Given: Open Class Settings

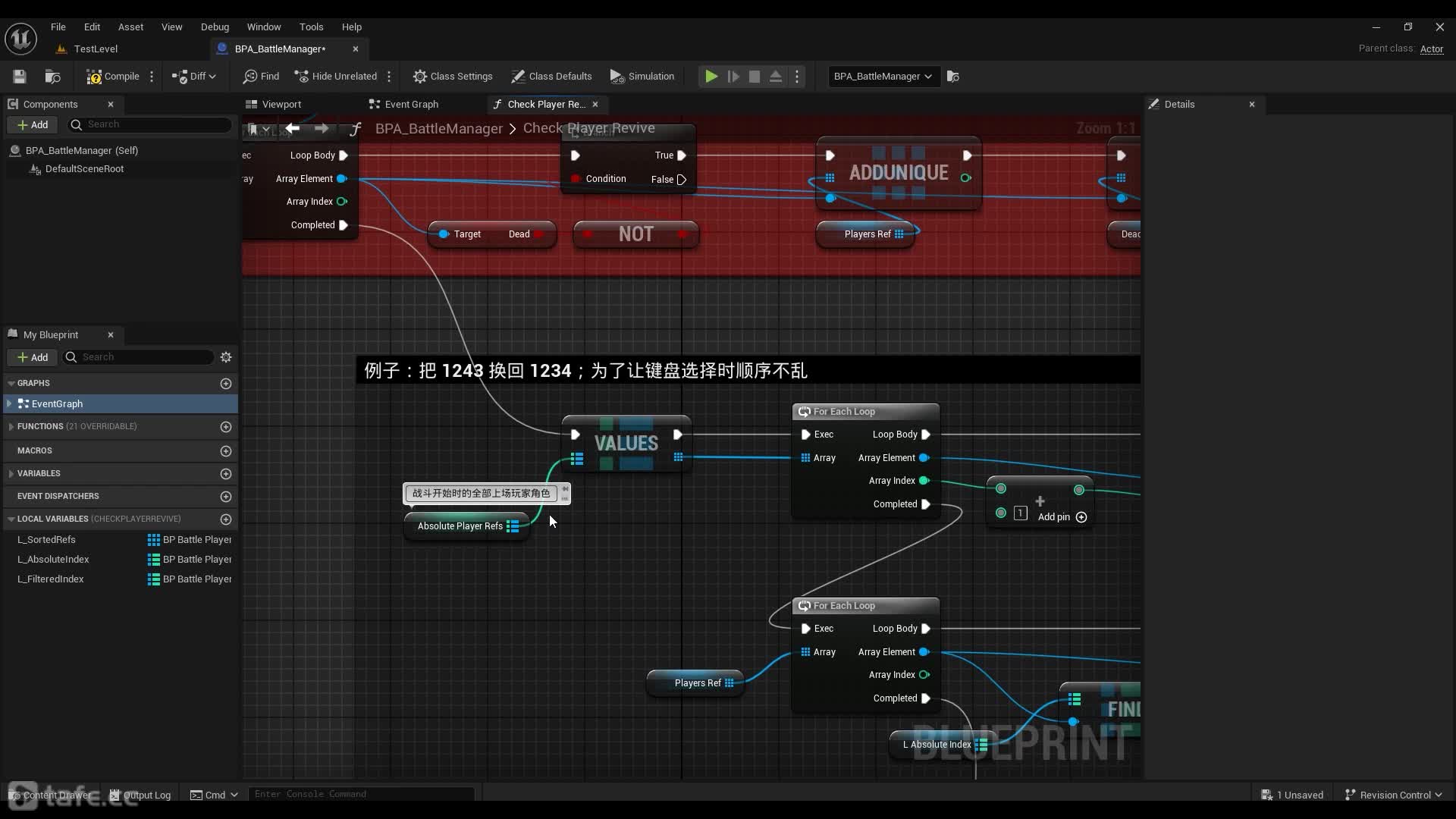Looking at the screenshot, I should click(x=453, y=76).
